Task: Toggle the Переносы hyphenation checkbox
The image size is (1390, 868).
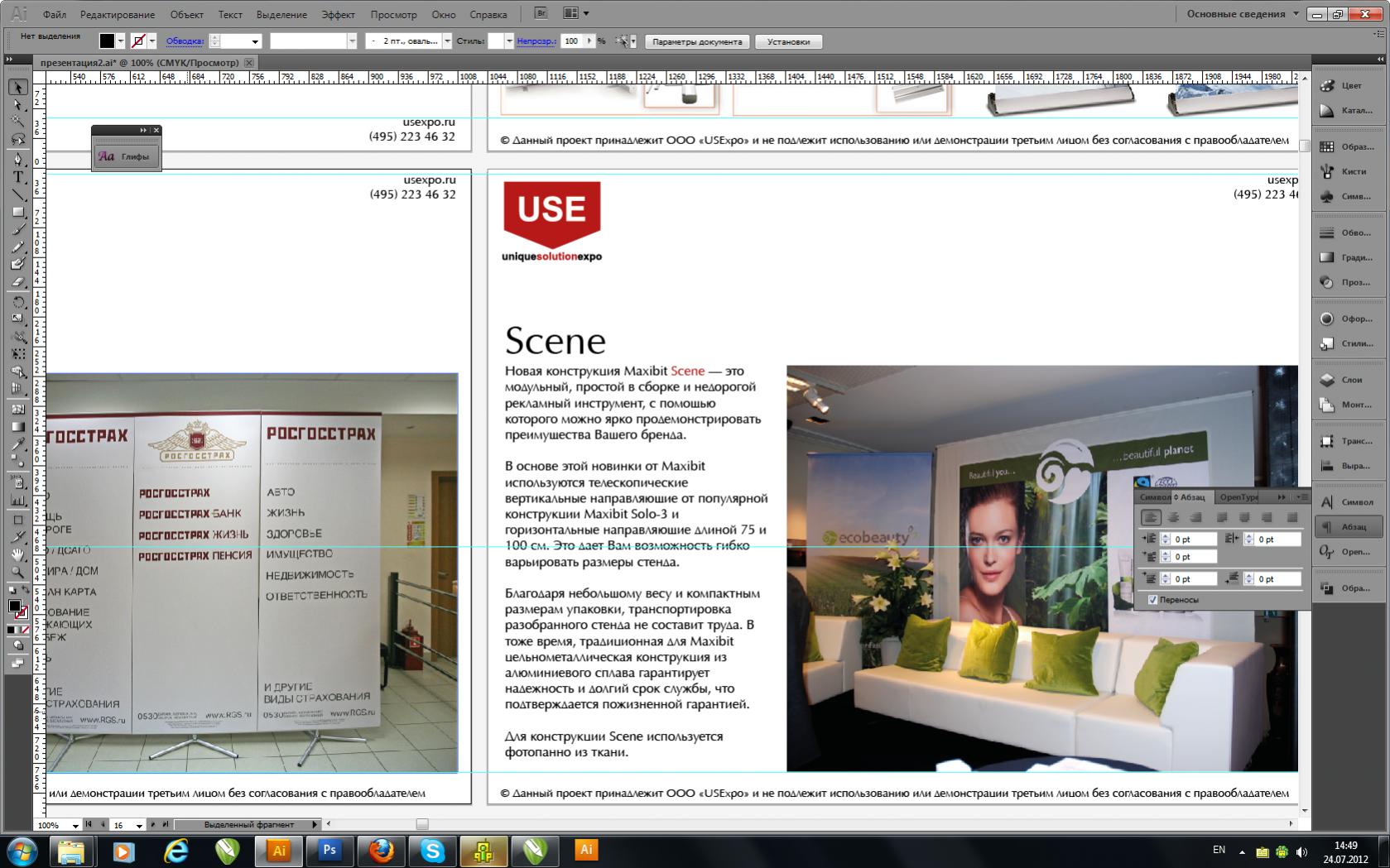Action: pyautogui.click(x=1152, y=600)
